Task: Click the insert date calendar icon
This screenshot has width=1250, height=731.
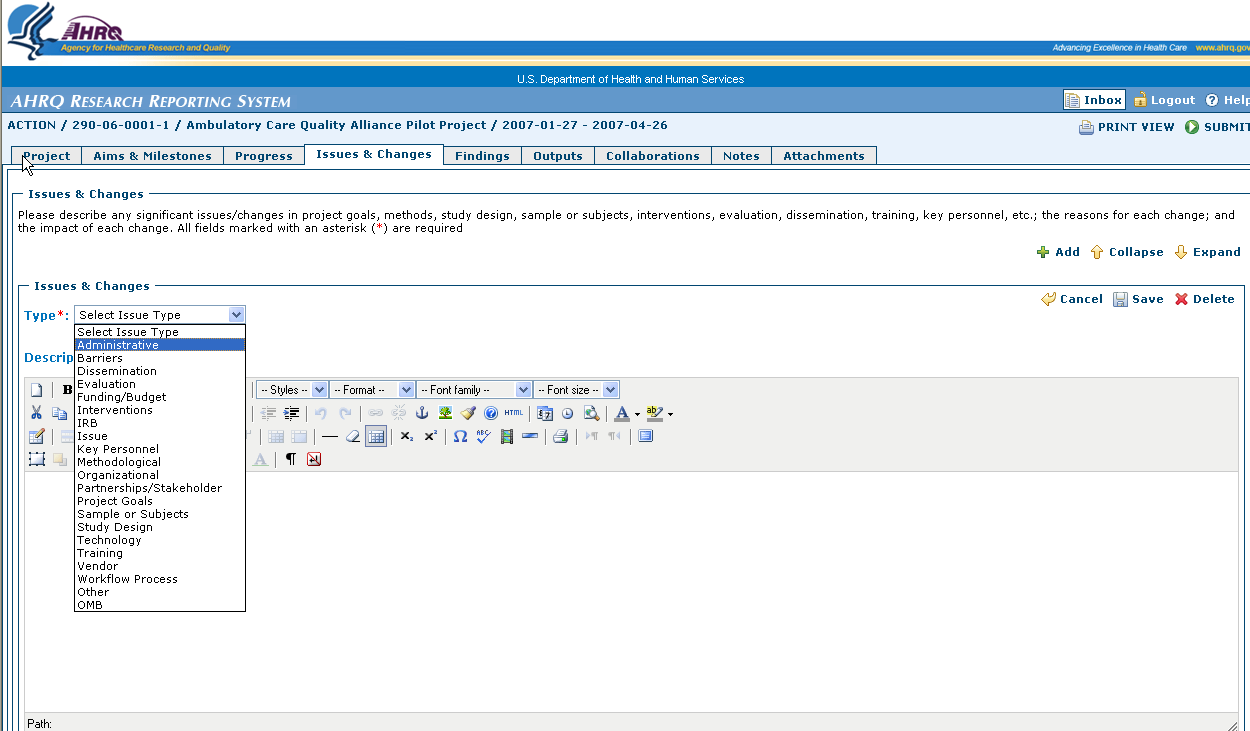Action: pos(545,413)
